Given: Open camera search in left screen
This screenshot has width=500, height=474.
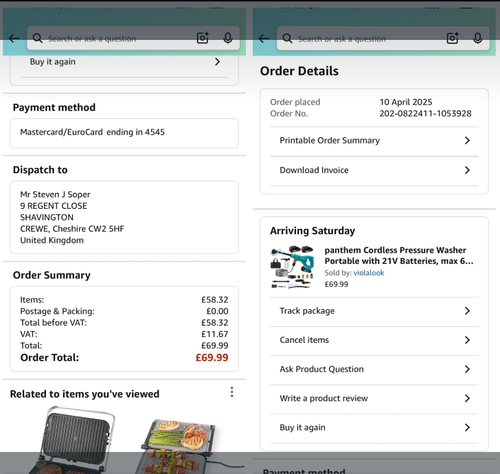Looking at the screenshot, I should coord(203,38).
